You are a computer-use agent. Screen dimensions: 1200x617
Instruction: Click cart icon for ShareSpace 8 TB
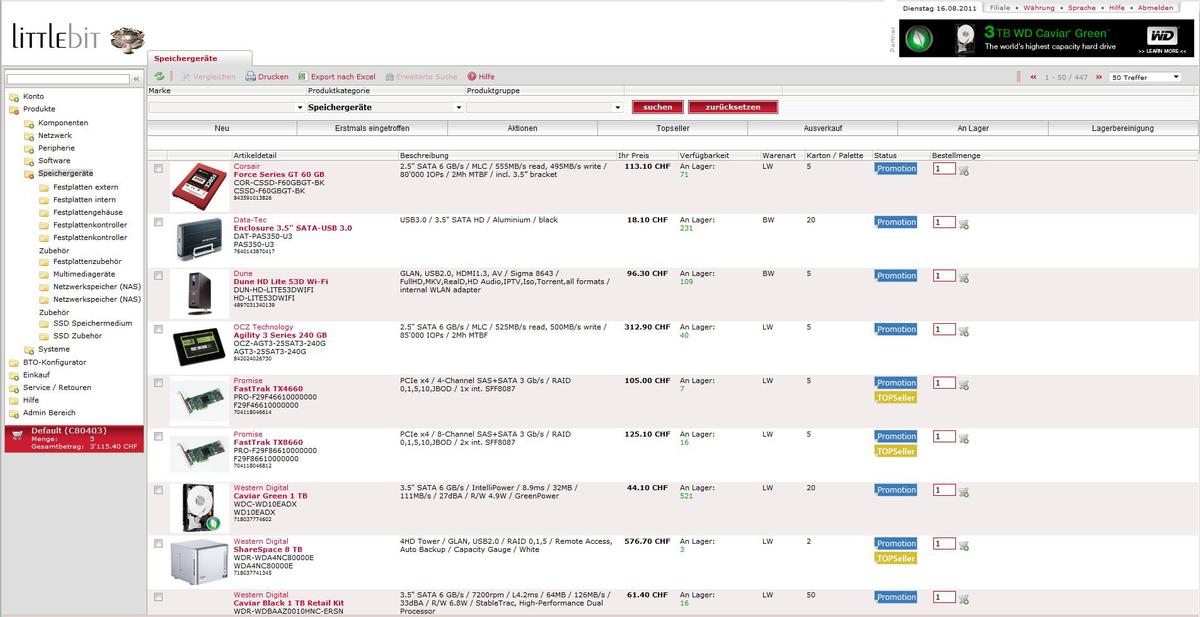[964, 544]
